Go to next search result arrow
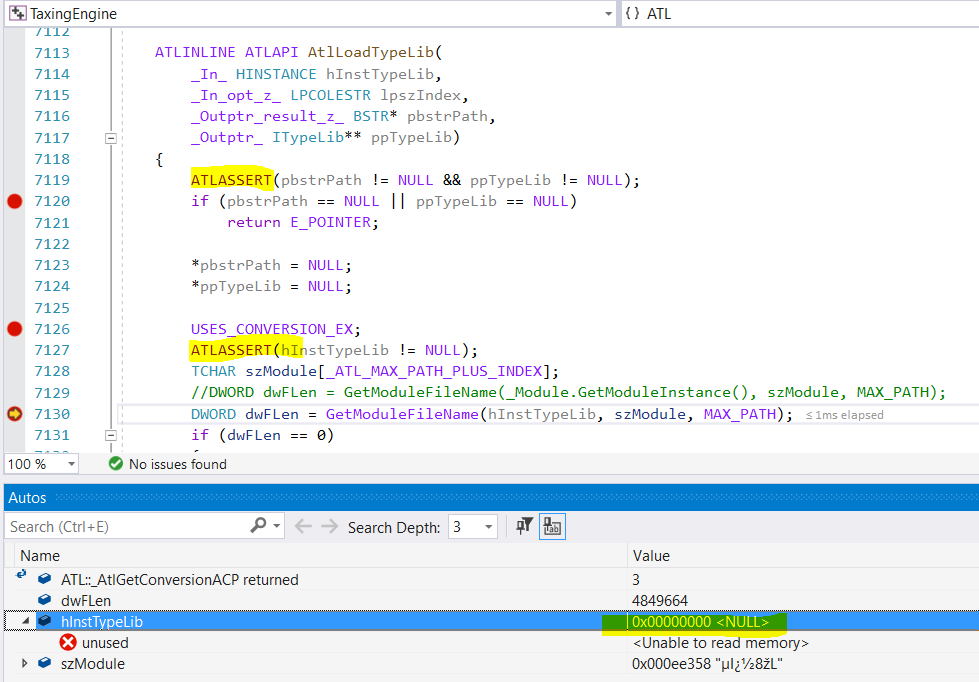Screen dimensions: 979x682 click(329, 526)
